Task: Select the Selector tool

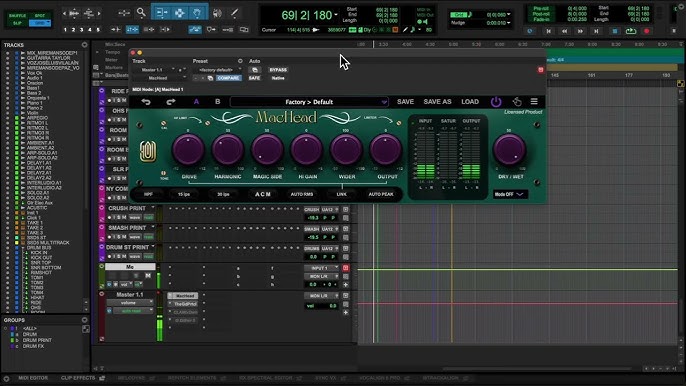Action: click(x=179, y=13)
